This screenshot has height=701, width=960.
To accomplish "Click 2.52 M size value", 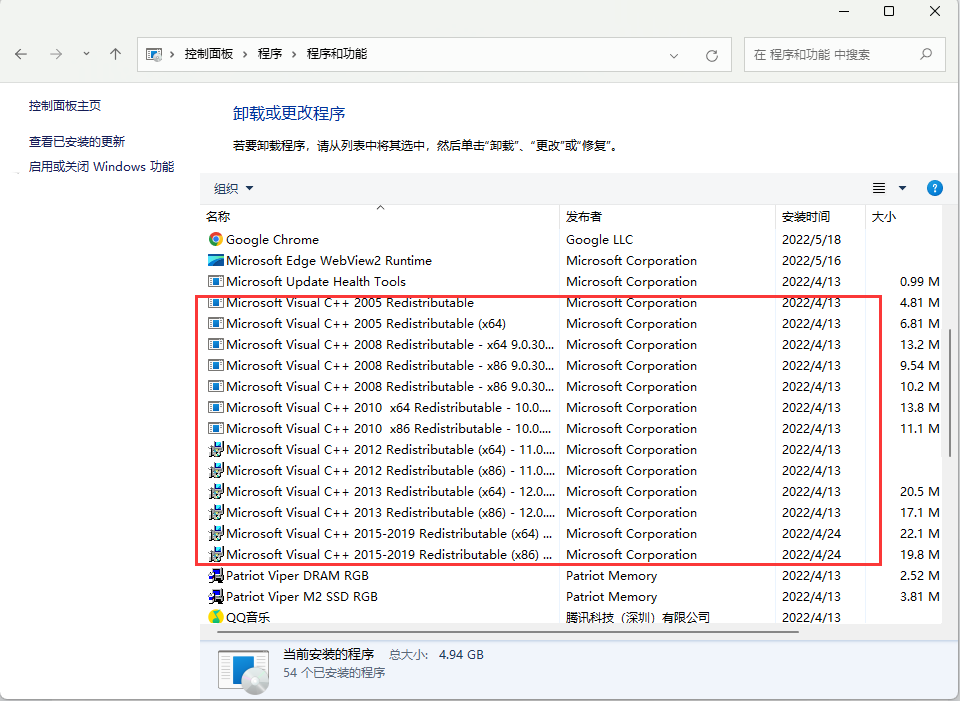I will [x=920, y=575].
